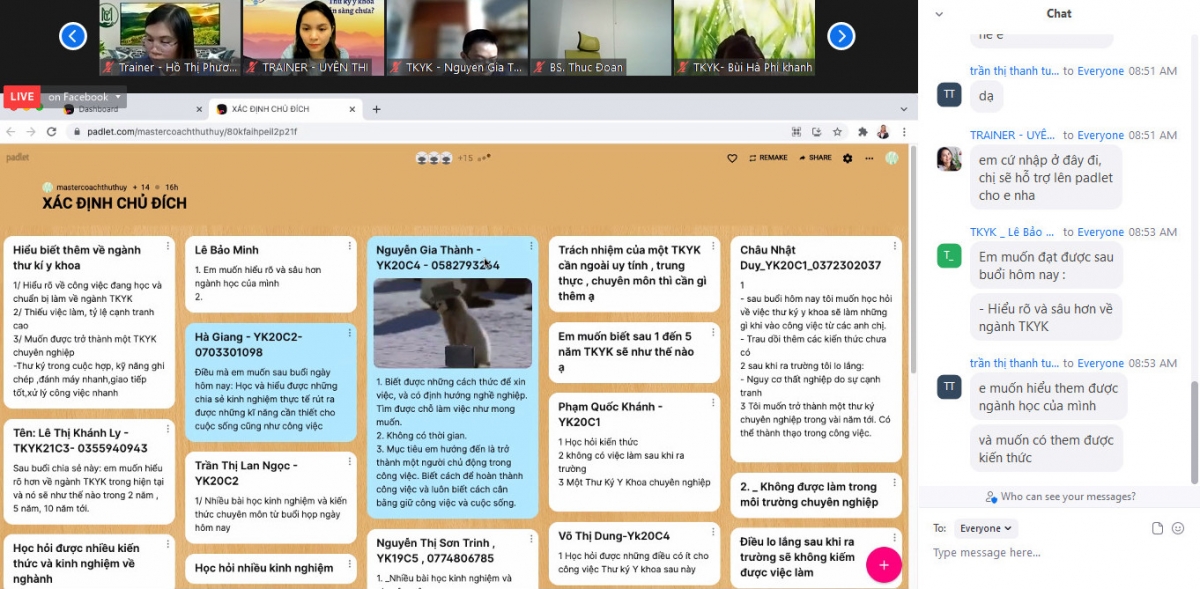Click the pink add post plus button
This screenshot has height=589, width=1200.
click(x=883, y=565)
